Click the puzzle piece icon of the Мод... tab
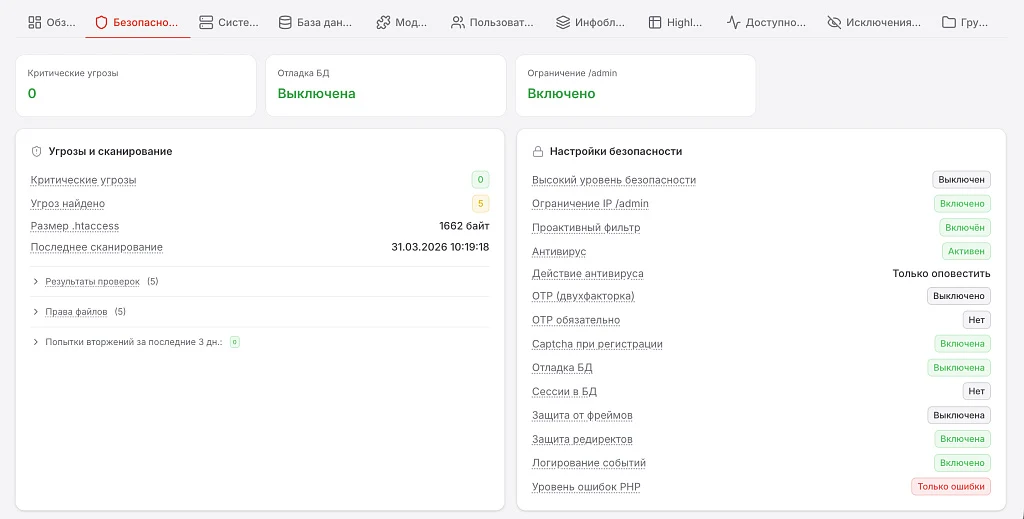Screen dimensions: 1024x519 coord(383,22)
